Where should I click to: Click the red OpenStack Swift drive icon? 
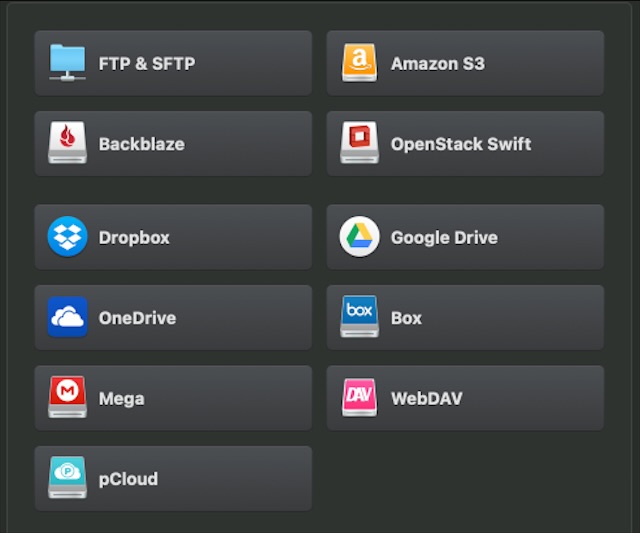point(360,143)
